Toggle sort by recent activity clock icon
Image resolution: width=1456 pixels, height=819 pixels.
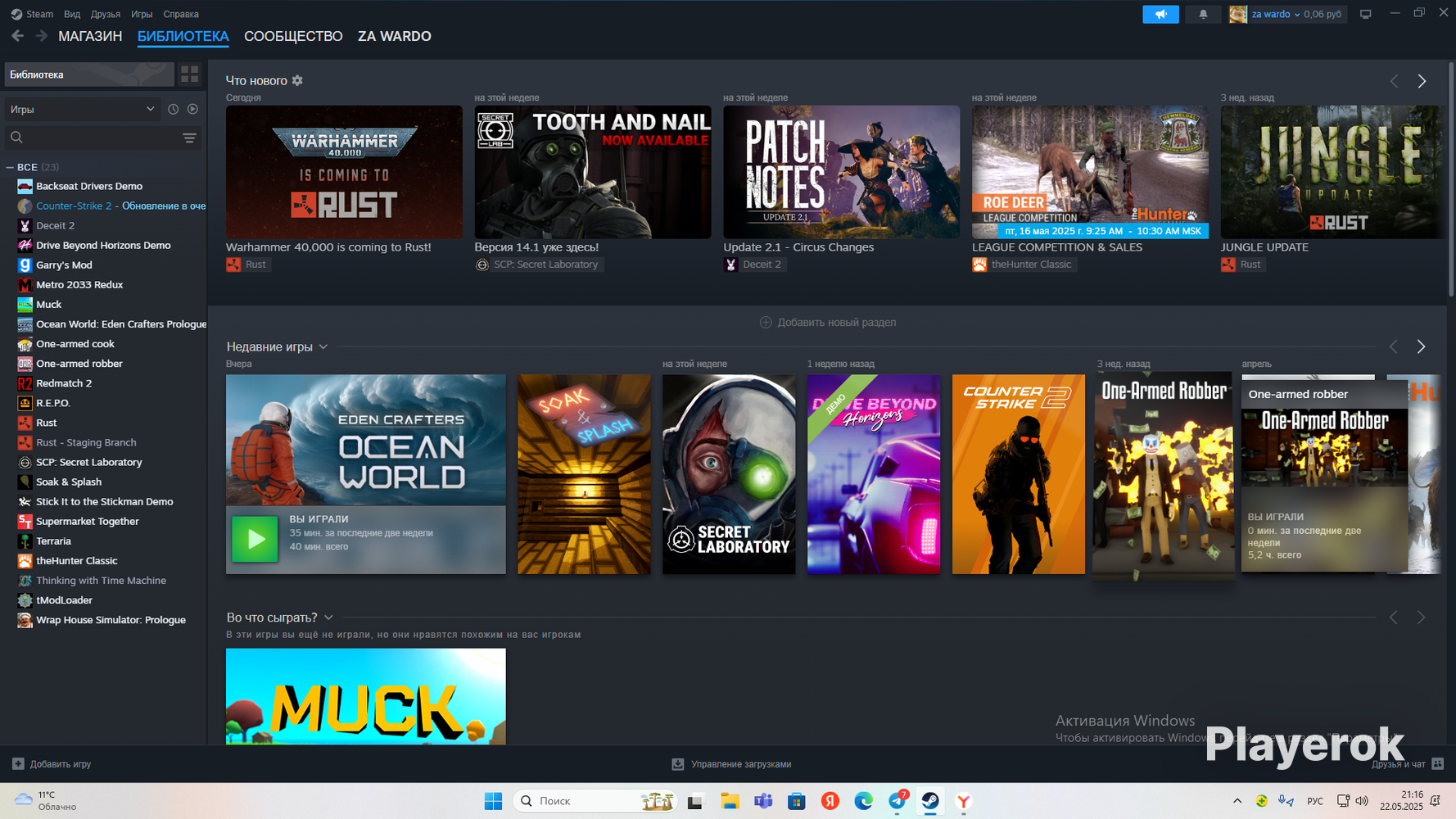click(x=173, y=109)
